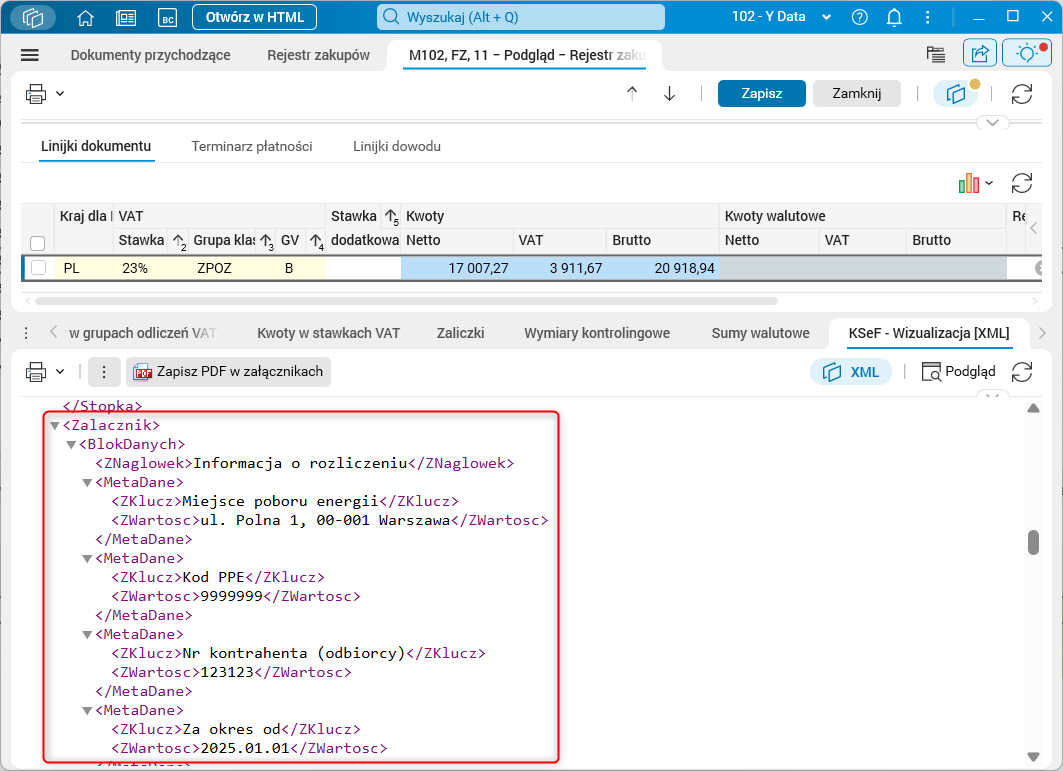Screen dimensions: 1063x771
Task: Select Sumy walutowe tab
Action: (760, 333)
